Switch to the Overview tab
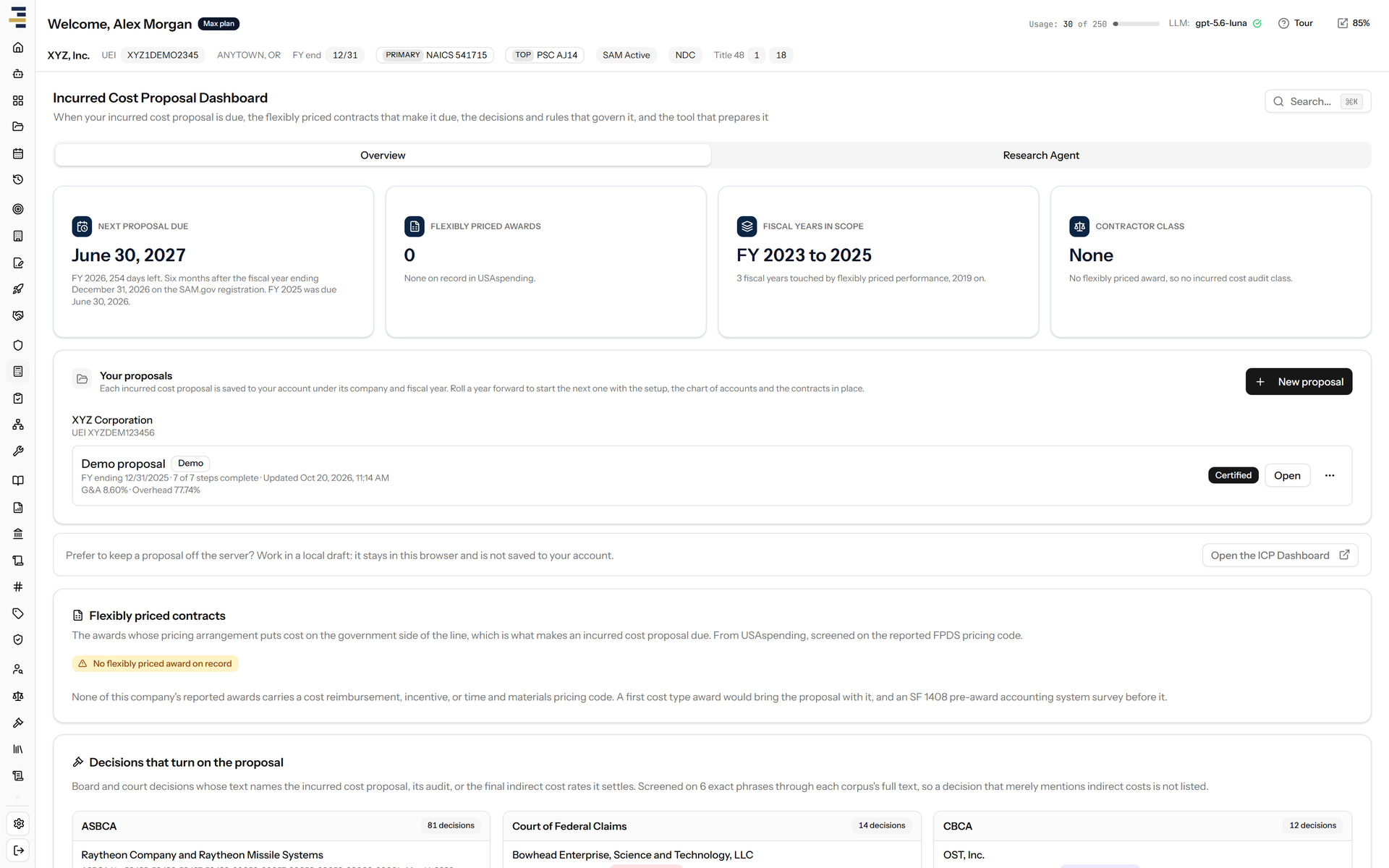 [383, 155]
